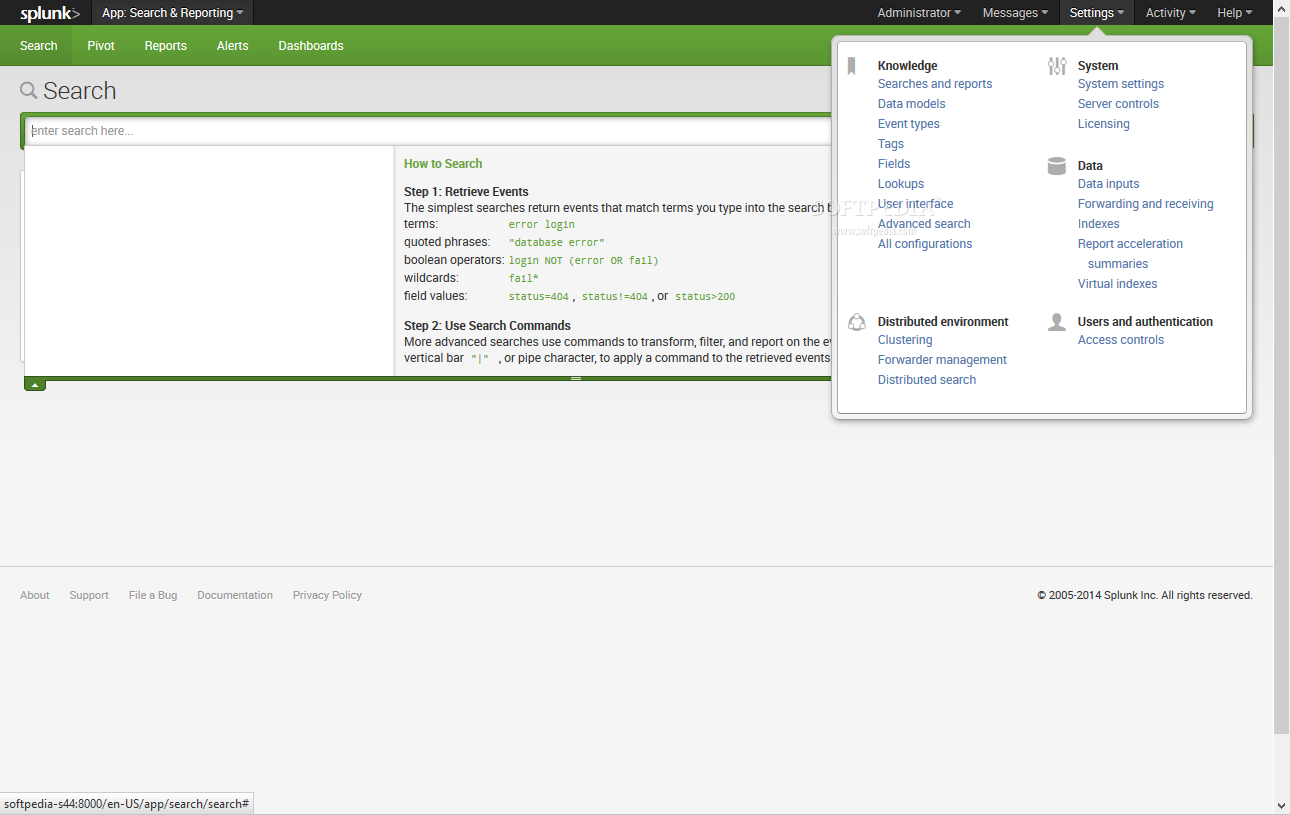Screen dimensions: 1290x815
Task: Open Data models settings
Action: (x=911, y=104)
